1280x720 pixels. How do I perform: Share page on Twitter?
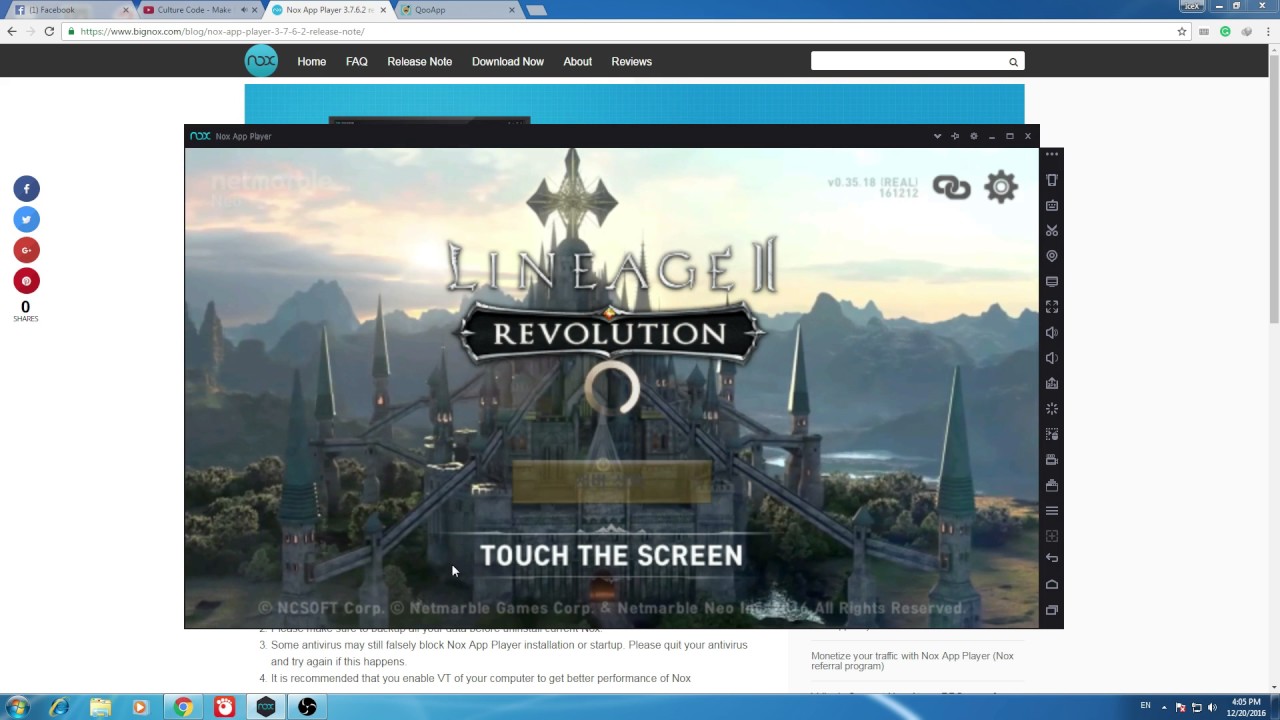(26, 219)
